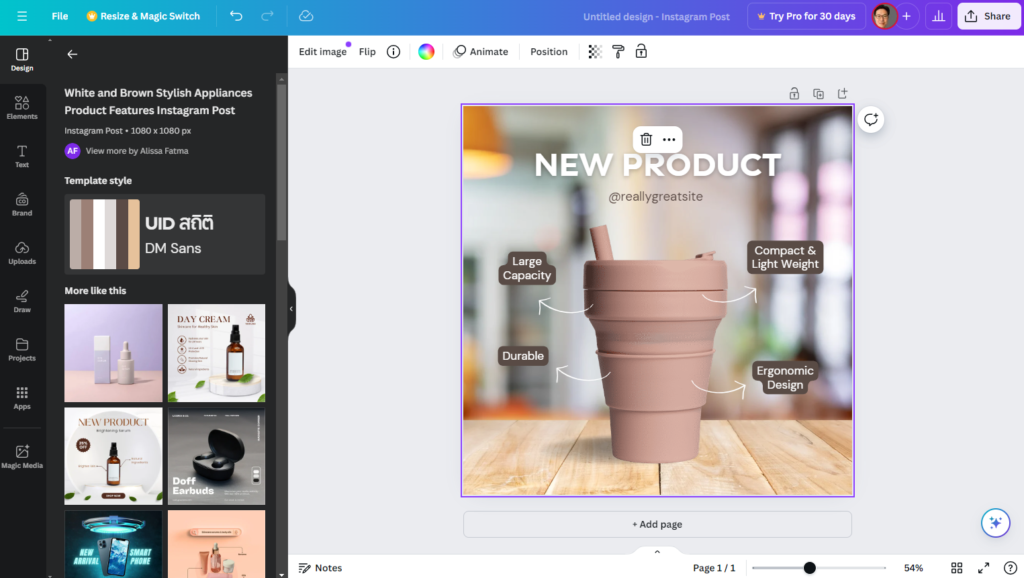Open the Magic Media panel
This screenshot has width=1024, height=578.
[22, 457]
